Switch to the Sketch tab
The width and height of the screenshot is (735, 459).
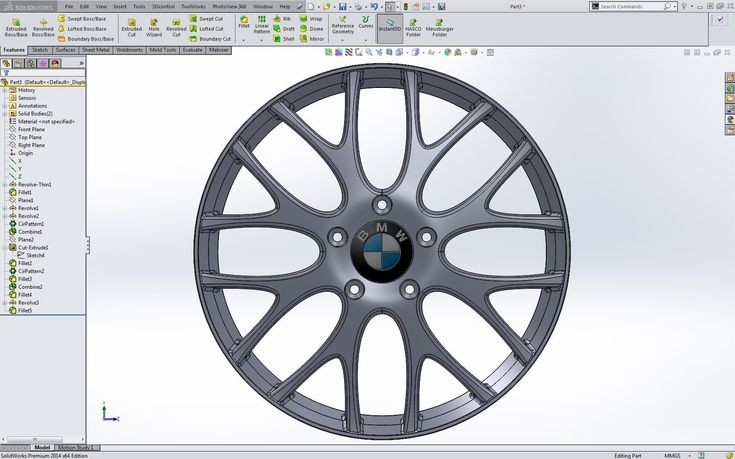pos(40,50)
